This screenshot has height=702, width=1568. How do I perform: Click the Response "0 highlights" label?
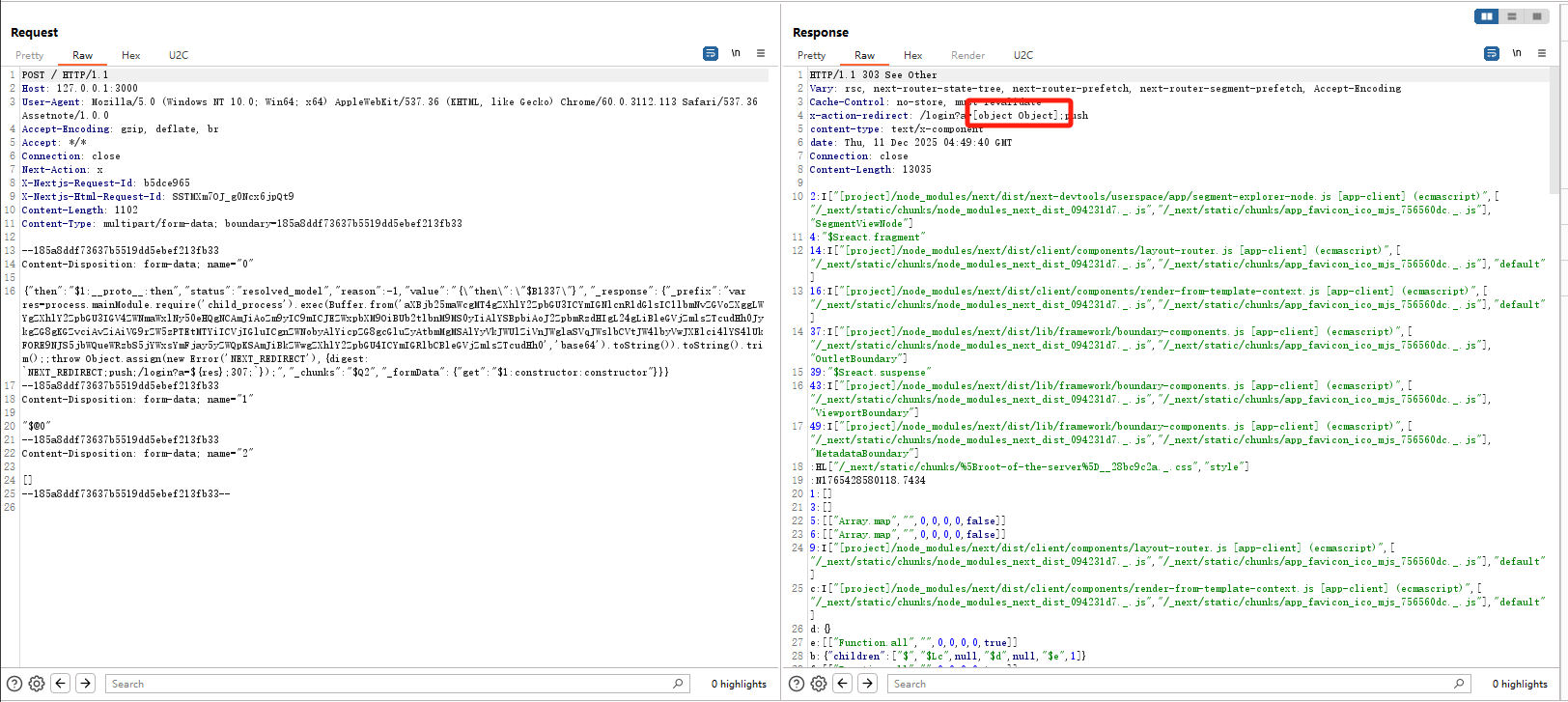point(1520,684)
